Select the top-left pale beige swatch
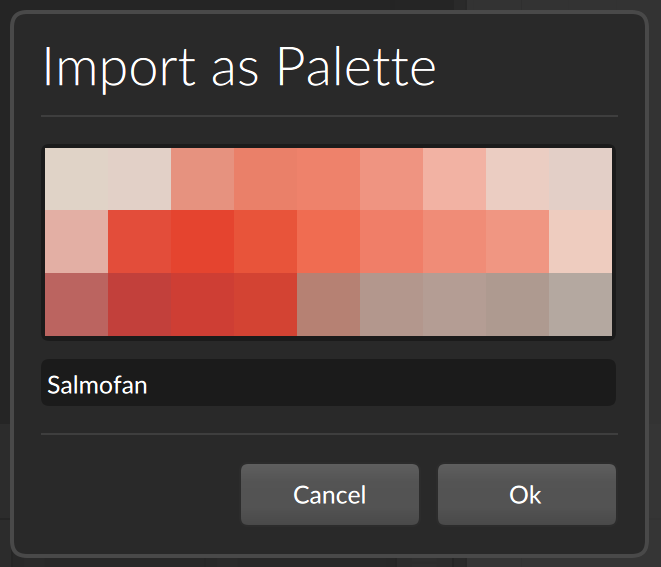Viewport: 661px width, 567px height. pos(76,179)
